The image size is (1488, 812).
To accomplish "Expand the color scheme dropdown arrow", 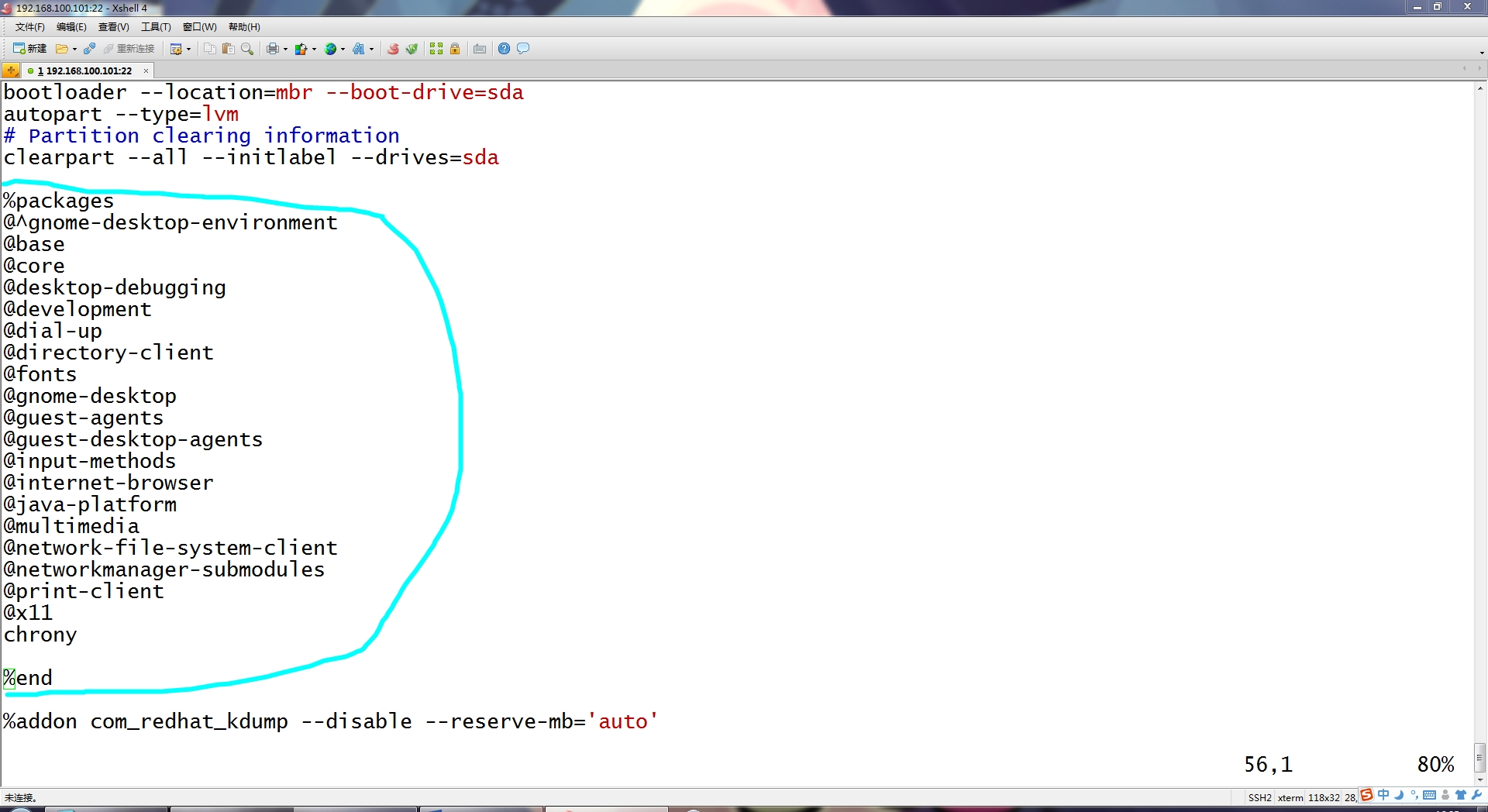I will tap(314, 49).
